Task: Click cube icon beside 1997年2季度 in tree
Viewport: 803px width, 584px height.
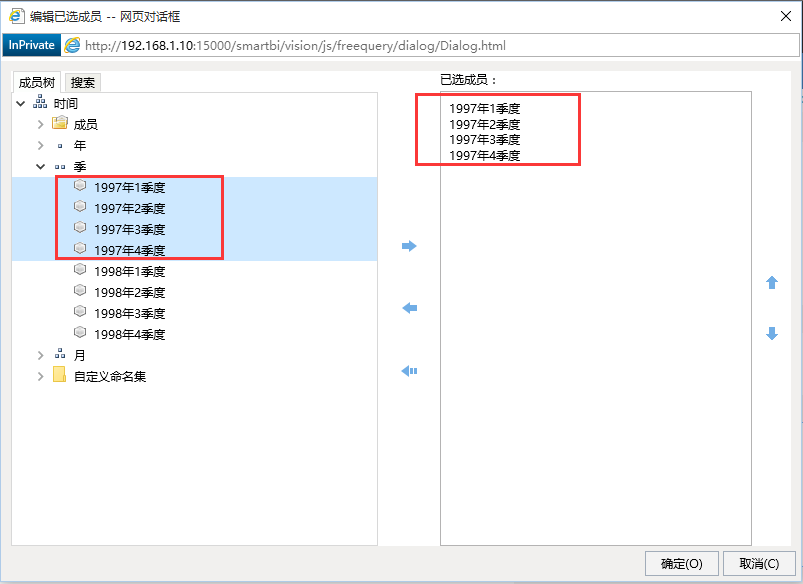Action: click(80, 206)
